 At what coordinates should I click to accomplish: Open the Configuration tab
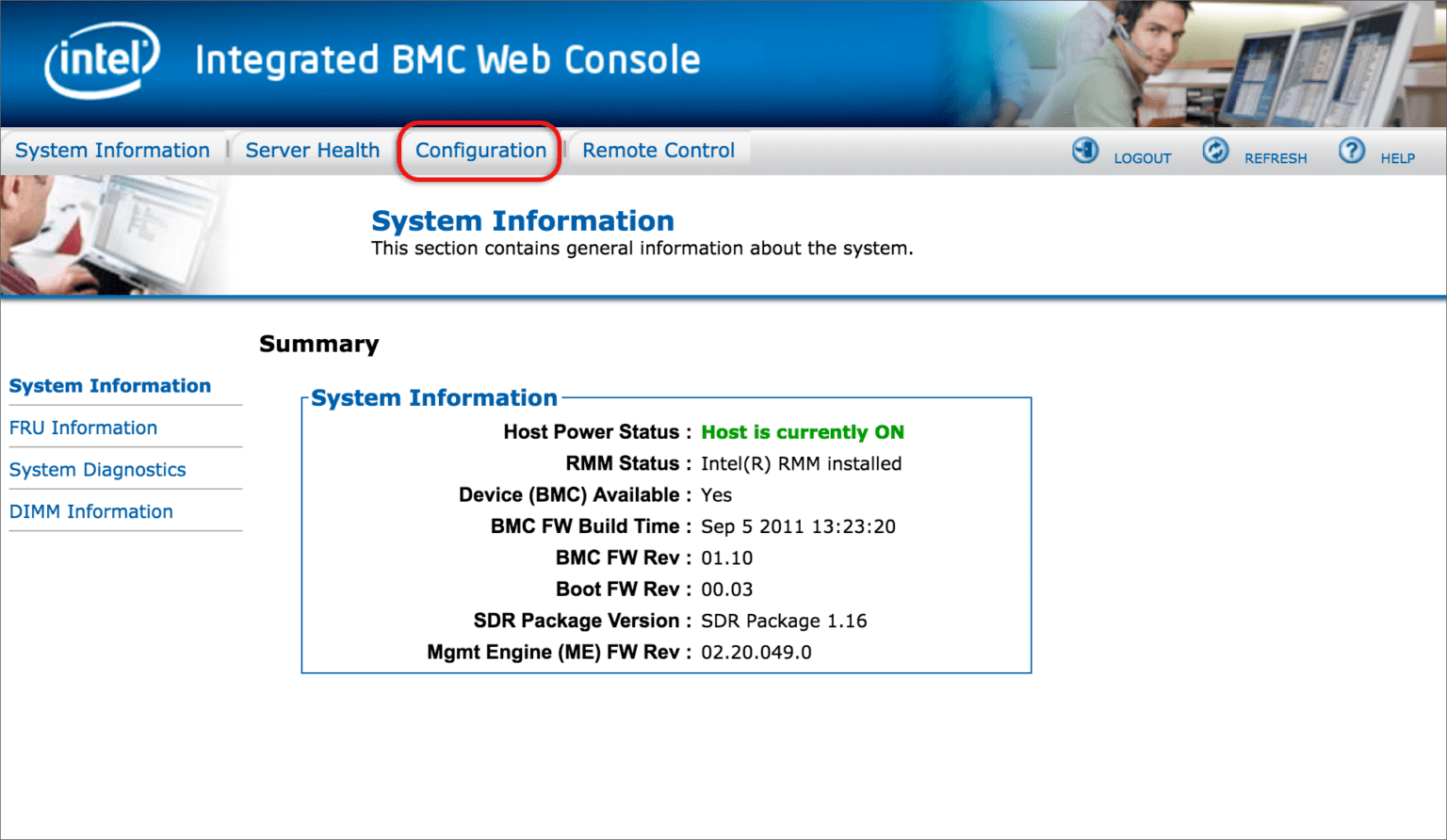click(480, 151)
